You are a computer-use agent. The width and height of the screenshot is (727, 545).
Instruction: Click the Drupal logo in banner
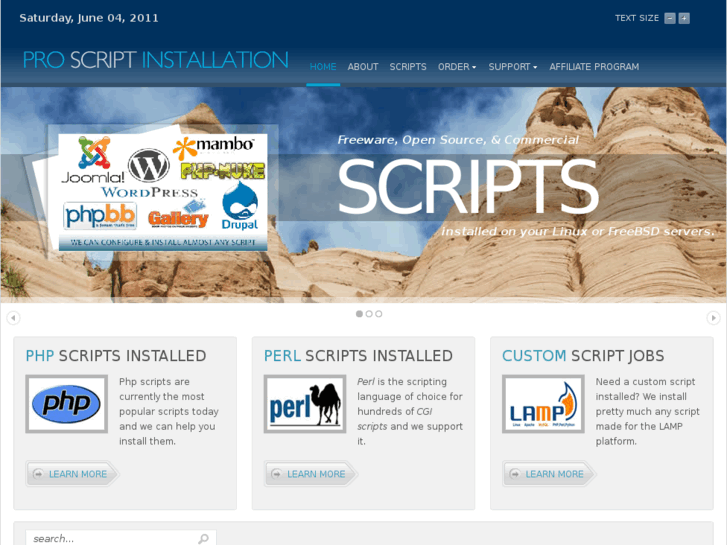coord(240,206)
